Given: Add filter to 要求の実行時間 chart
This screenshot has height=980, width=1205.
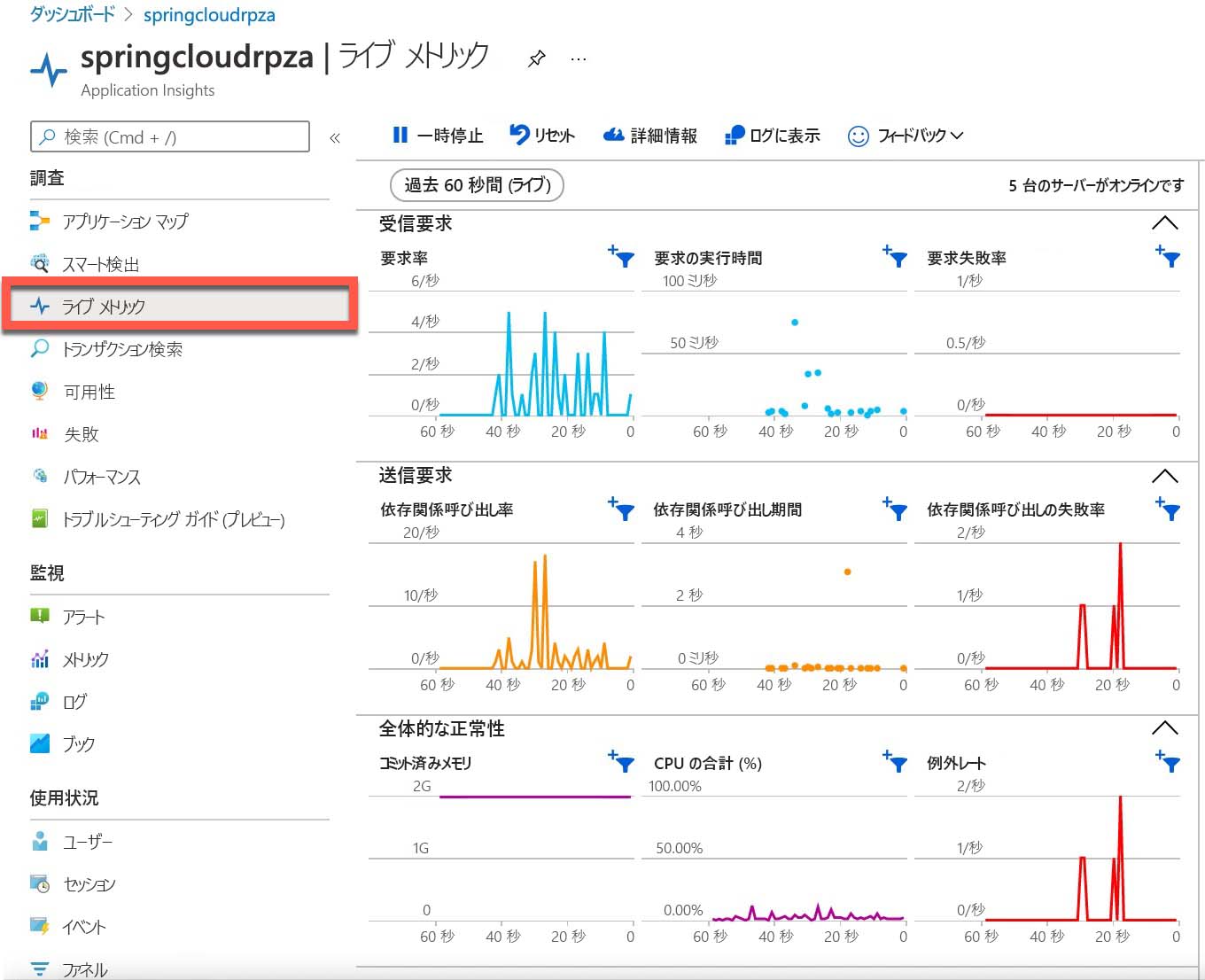Looking at the screenshot, I should pos(895,257).
